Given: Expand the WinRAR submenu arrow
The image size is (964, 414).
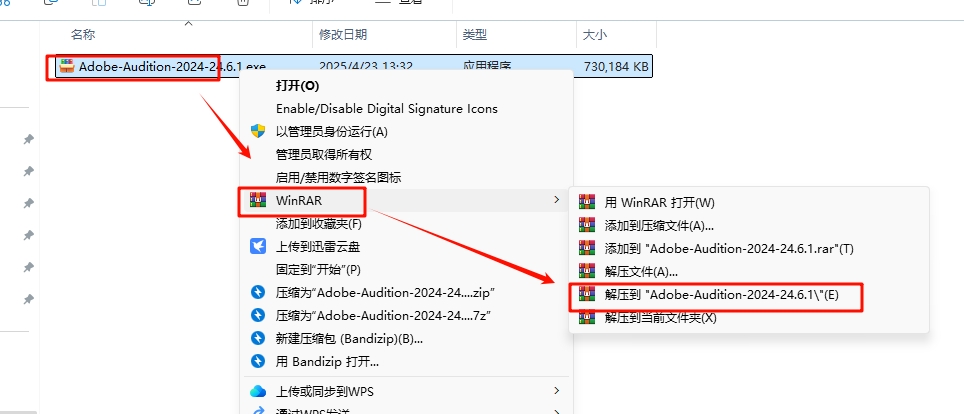Looking at the screenshot, I should tap(556, 200).
